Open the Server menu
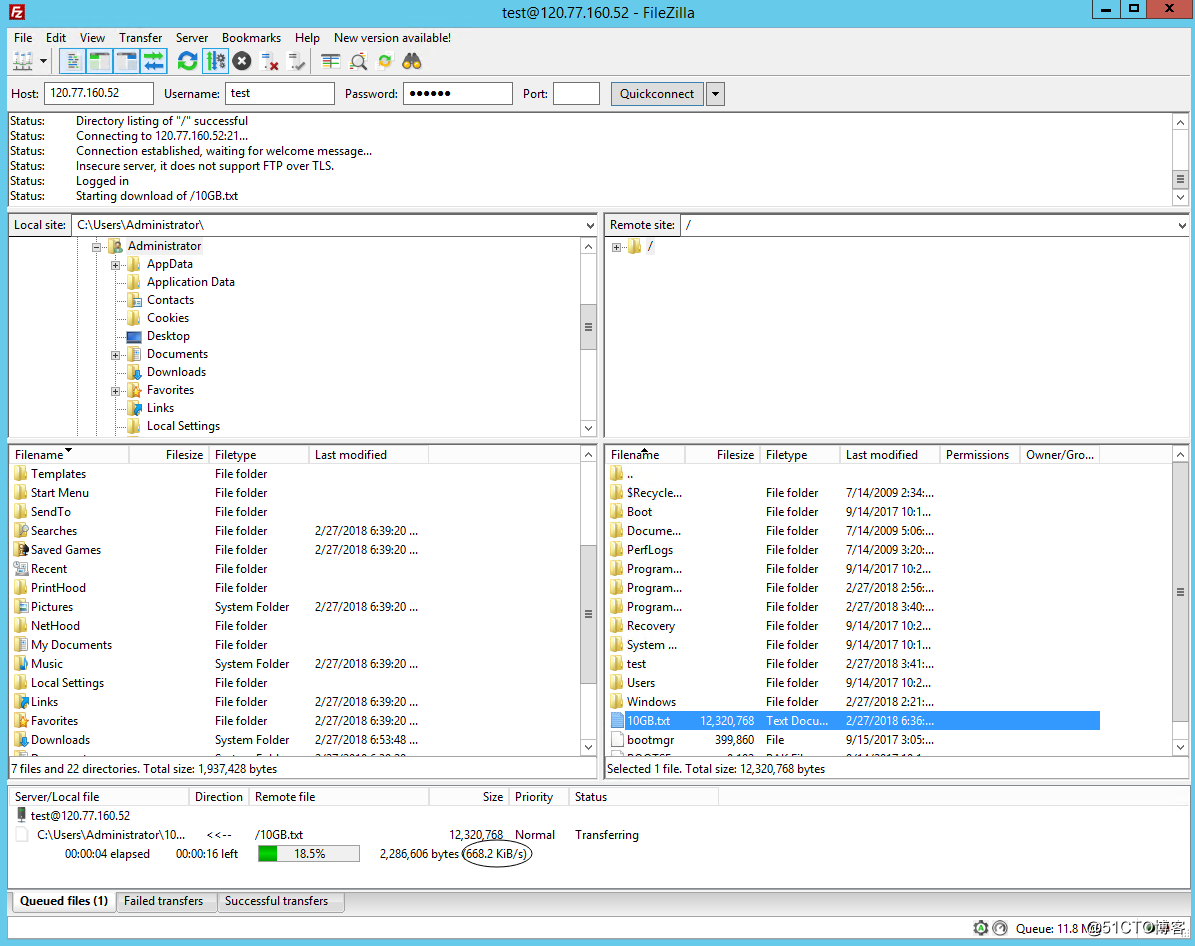Image resolution: width=1195 pixels, height=946 pixels. click(191, 37)
